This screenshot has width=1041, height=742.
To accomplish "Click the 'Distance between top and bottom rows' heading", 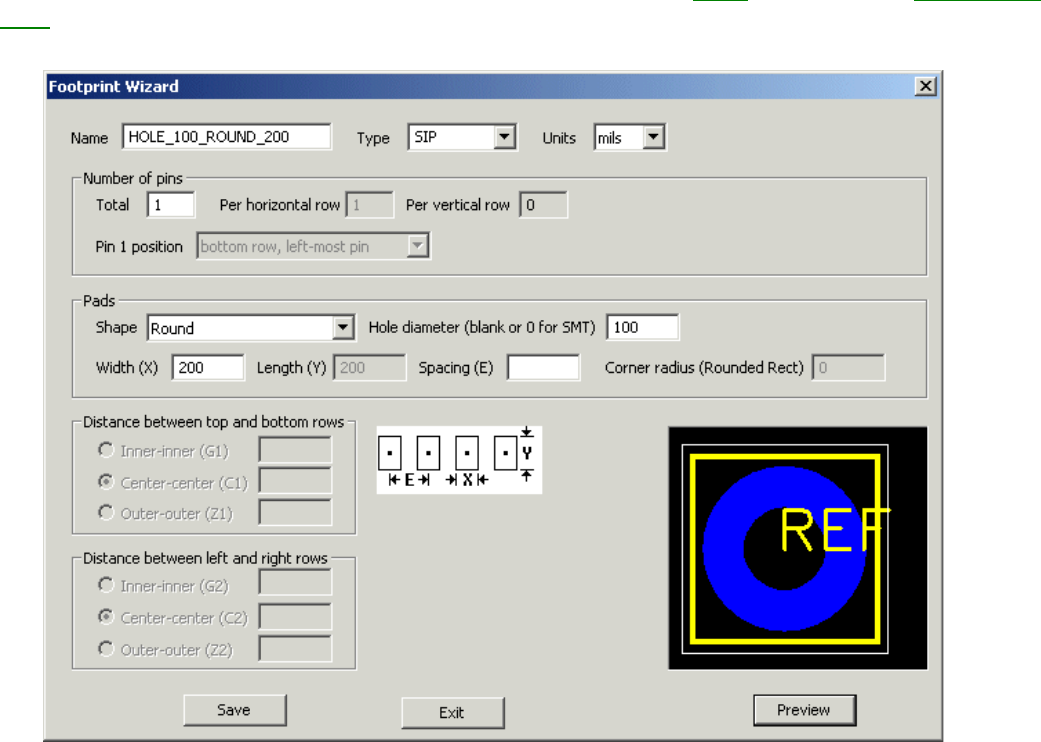I will point(214,422).
